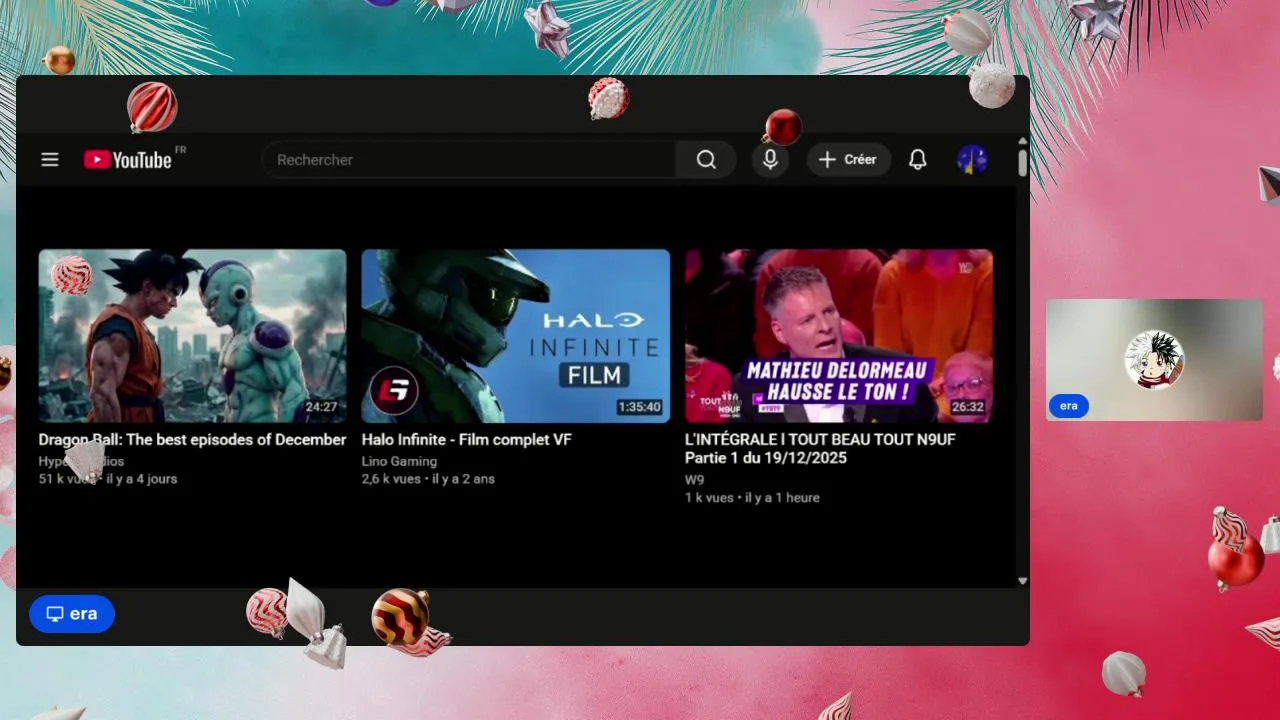The width and height of the screenshot is (1280, 720).
Task: Visit the Lino Gaming channel
Action: pos(399,461)
